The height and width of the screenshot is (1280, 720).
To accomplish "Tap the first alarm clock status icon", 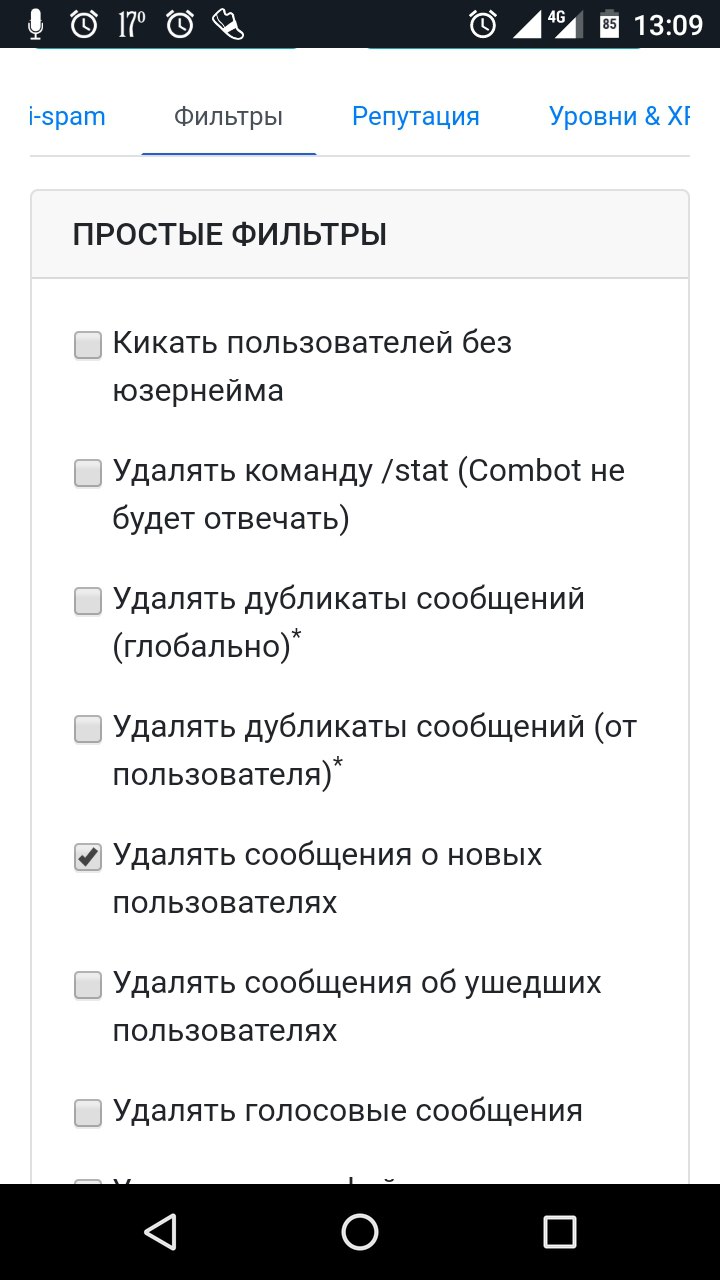I will pos(84,24).
